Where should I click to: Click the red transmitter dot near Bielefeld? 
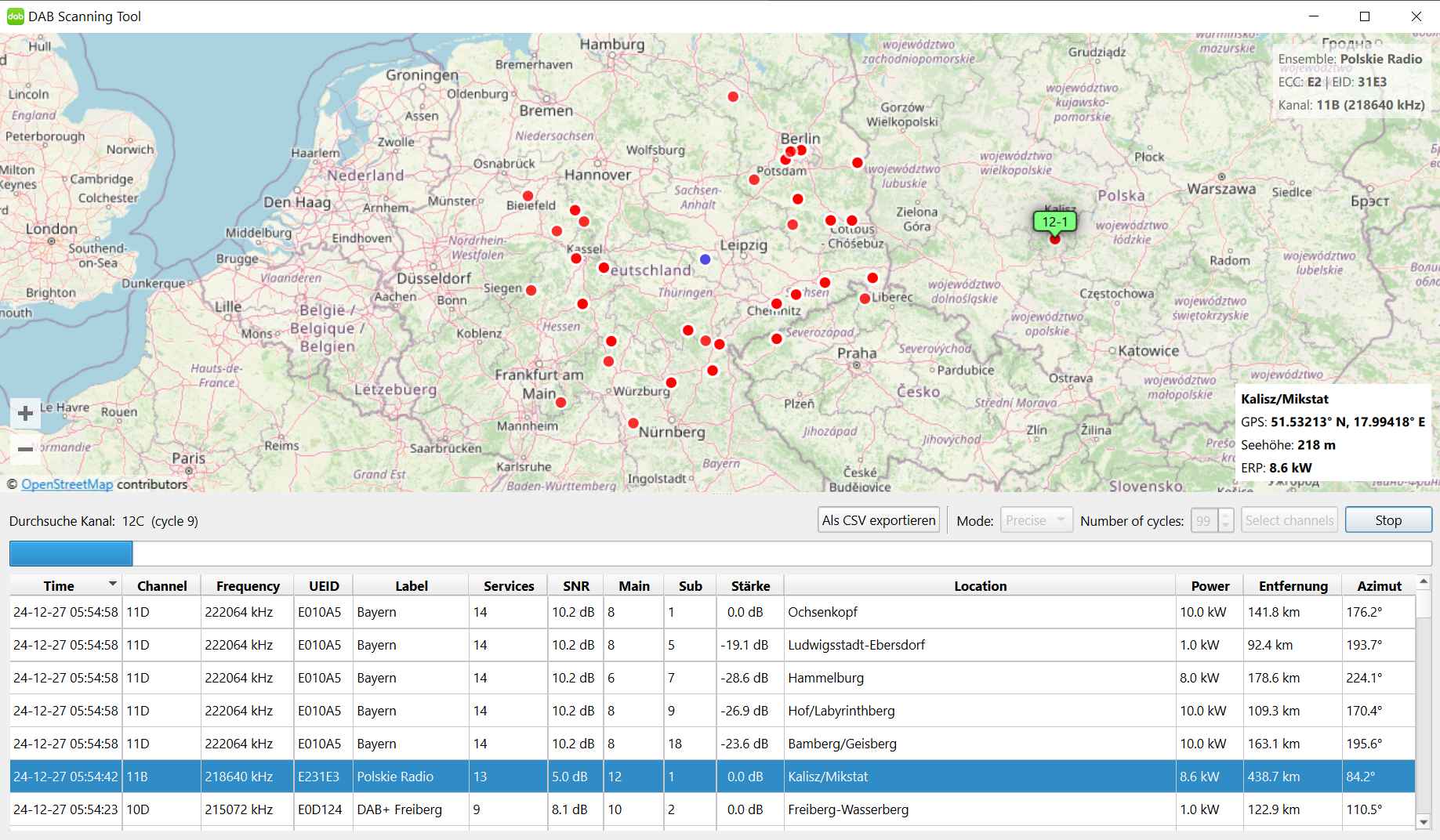528,196
